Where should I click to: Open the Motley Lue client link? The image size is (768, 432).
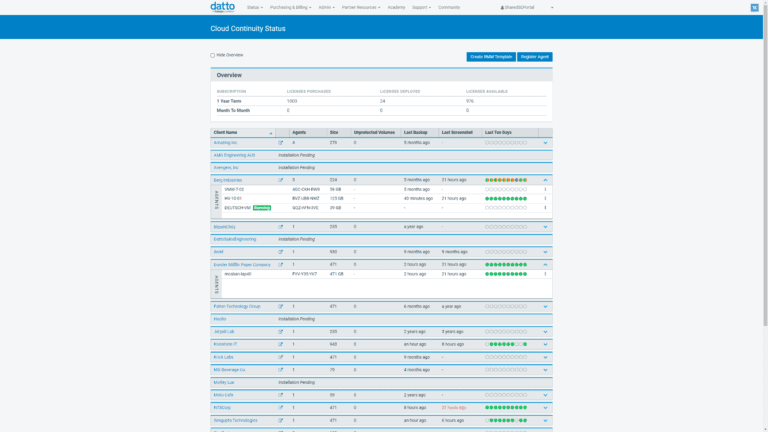(x=224, y=383)
